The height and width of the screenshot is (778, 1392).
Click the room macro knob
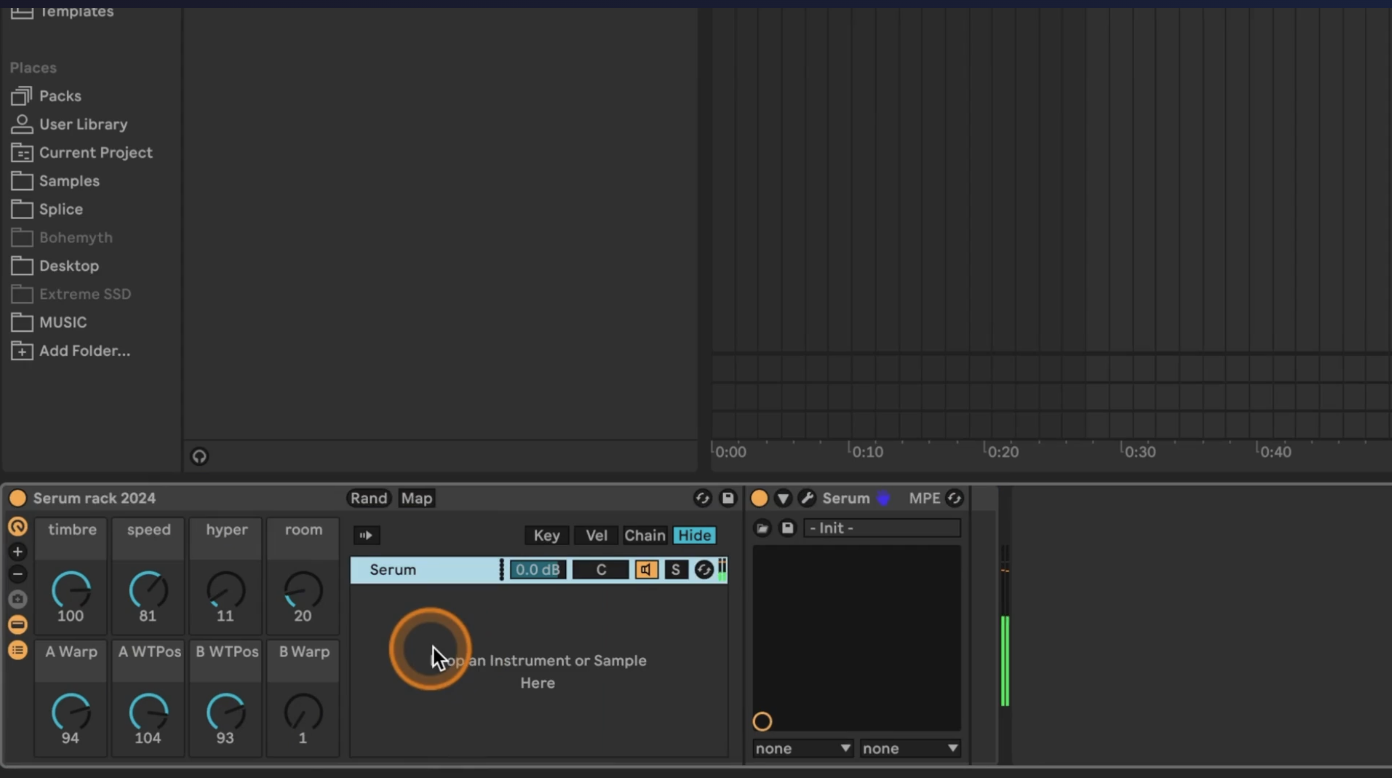tap(303, 590)
